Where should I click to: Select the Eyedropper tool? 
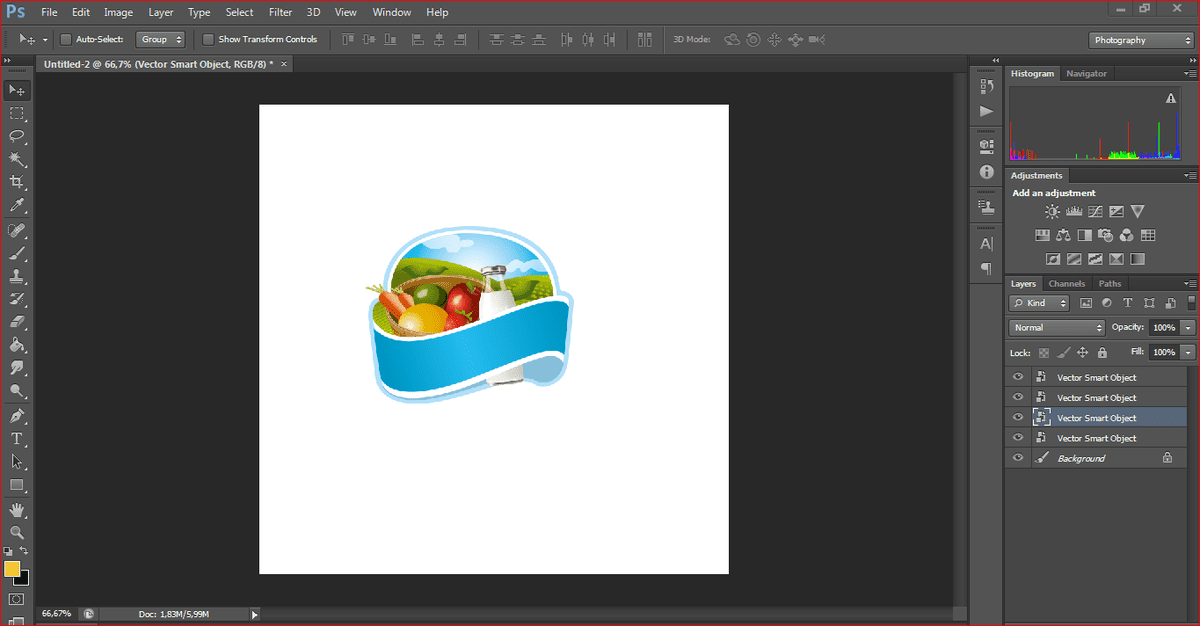[x=17, y=206]
